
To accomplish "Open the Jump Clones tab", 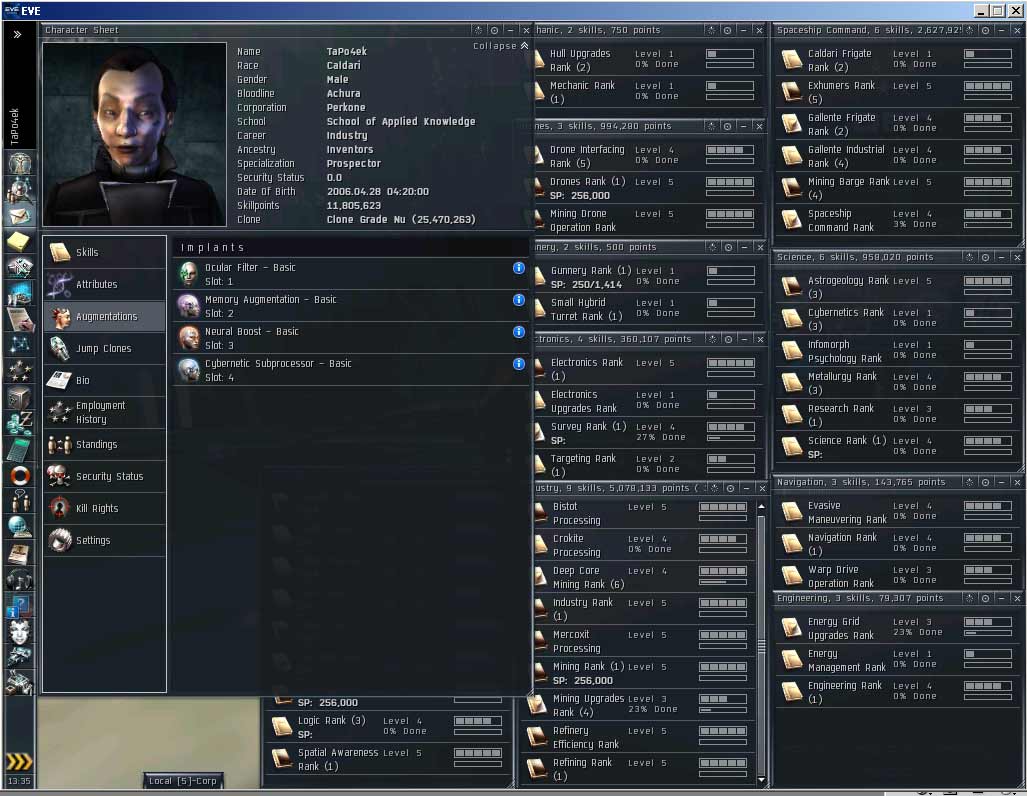I will [105, 349].
